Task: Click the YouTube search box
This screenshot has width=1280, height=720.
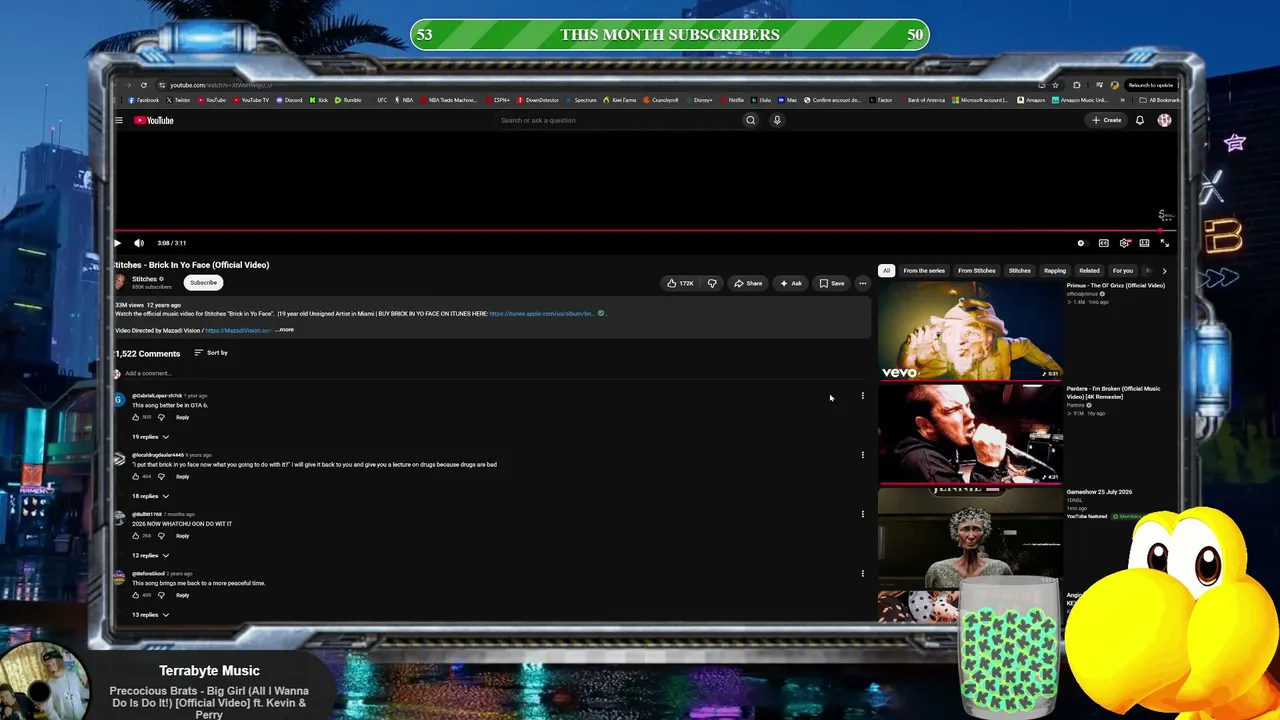Action: [620, 120]
